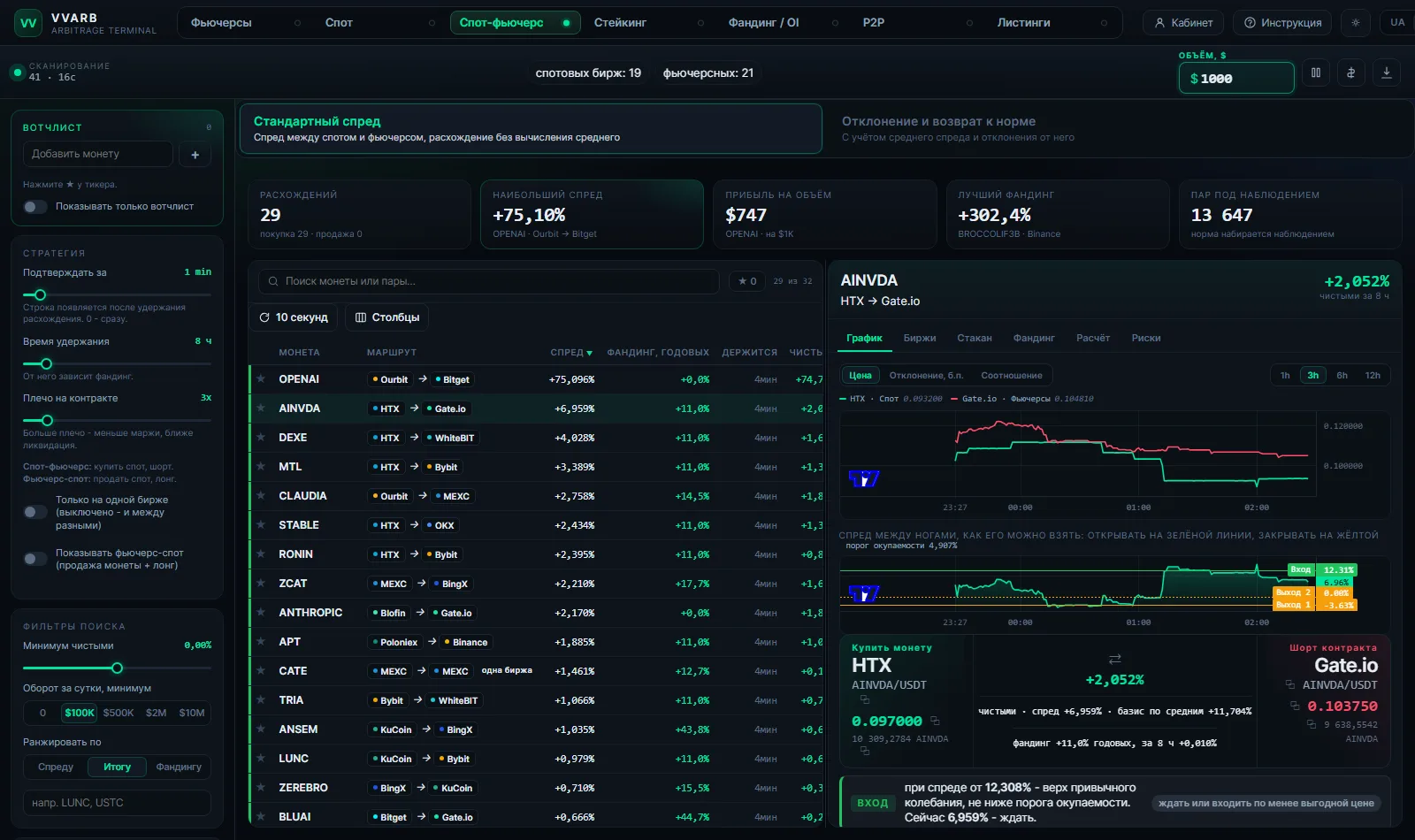Select $100K daily turnover minimum
The width and height of the screenshot is (1415, 840).
click(80, 713)
